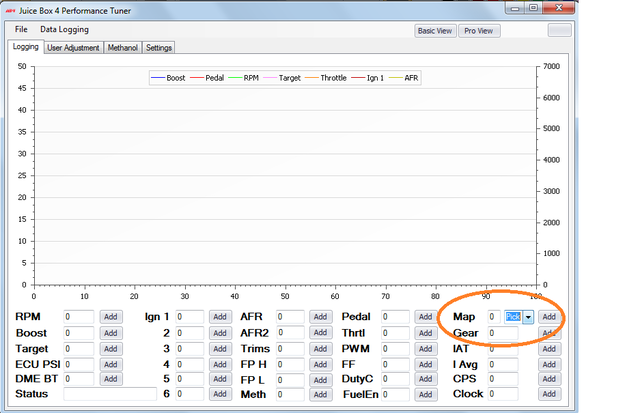Viewport: 640px width, 413px height.
Task: Add Ign 1 to the graph
Action: pyautogui.click(x=220, y=317)
